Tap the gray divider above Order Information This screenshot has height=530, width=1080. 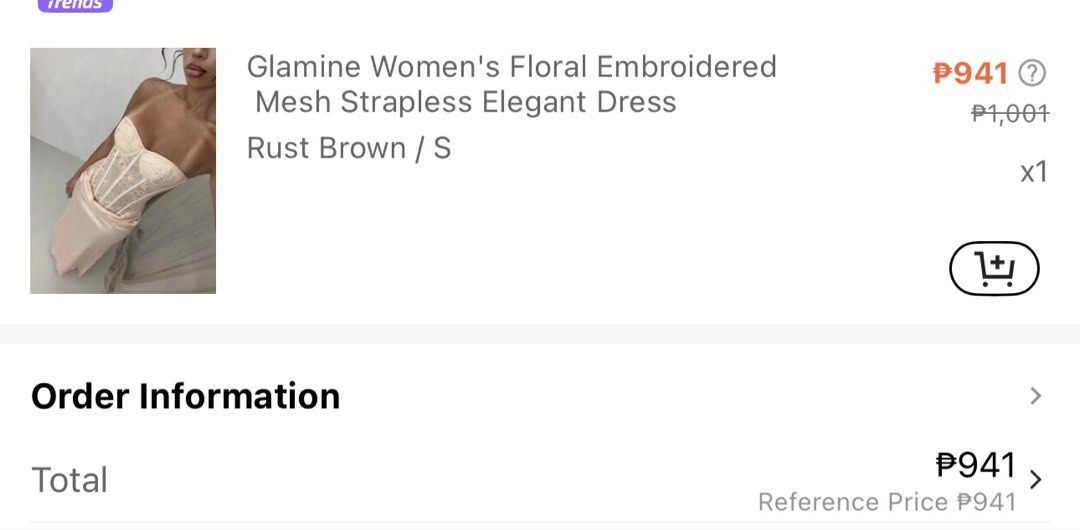pos(540,334)
